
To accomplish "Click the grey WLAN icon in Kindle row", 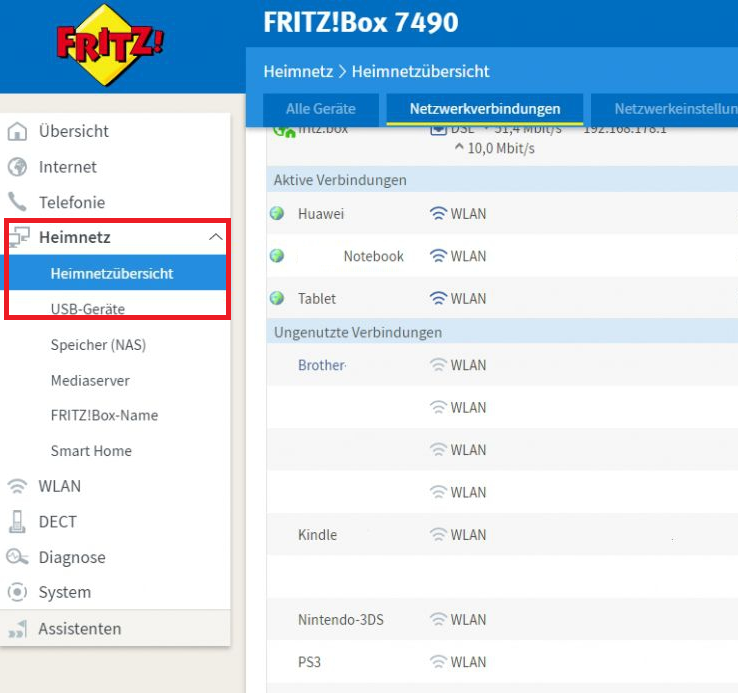I will [438, 534].
